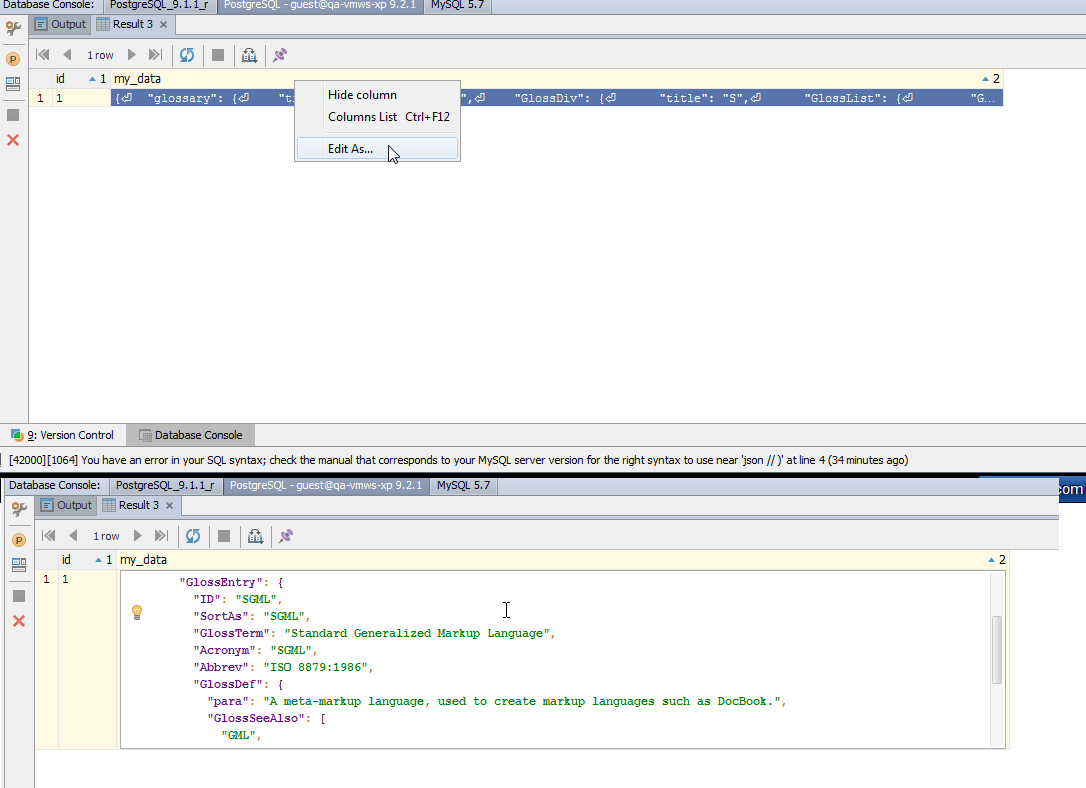Click orange P icon in upper sidebar
Screen dimensions: 1086x788
tap(13, 59)
